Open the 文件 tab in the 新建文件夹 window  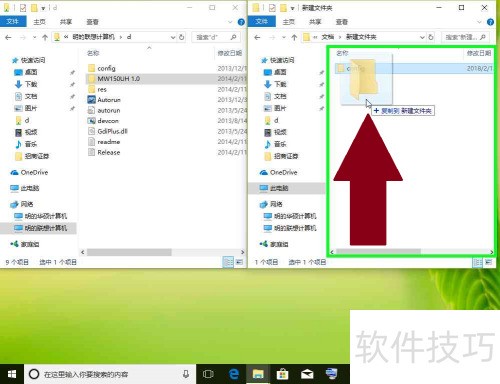(x=262, y=22)
